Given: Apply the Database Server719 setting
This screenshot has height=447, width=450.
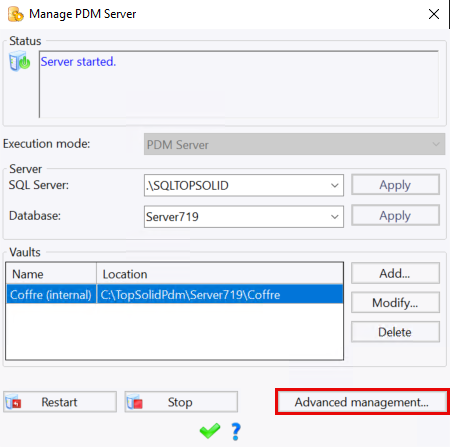Looking at the screenshot, I should tap(395, 216).
